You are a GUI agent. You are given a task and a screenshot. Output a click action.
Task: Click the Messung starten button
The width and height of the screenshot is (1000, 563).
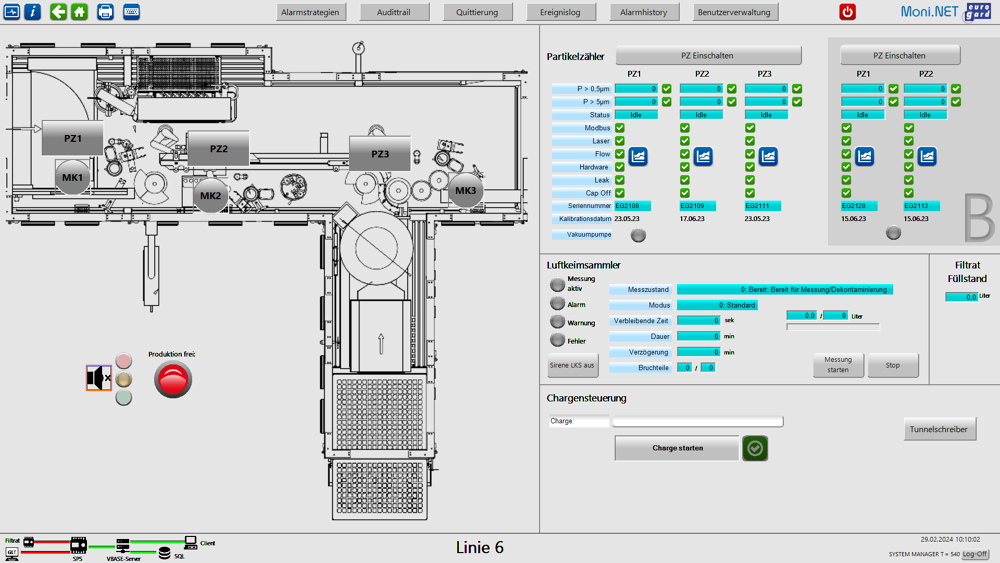pos(838,365)
